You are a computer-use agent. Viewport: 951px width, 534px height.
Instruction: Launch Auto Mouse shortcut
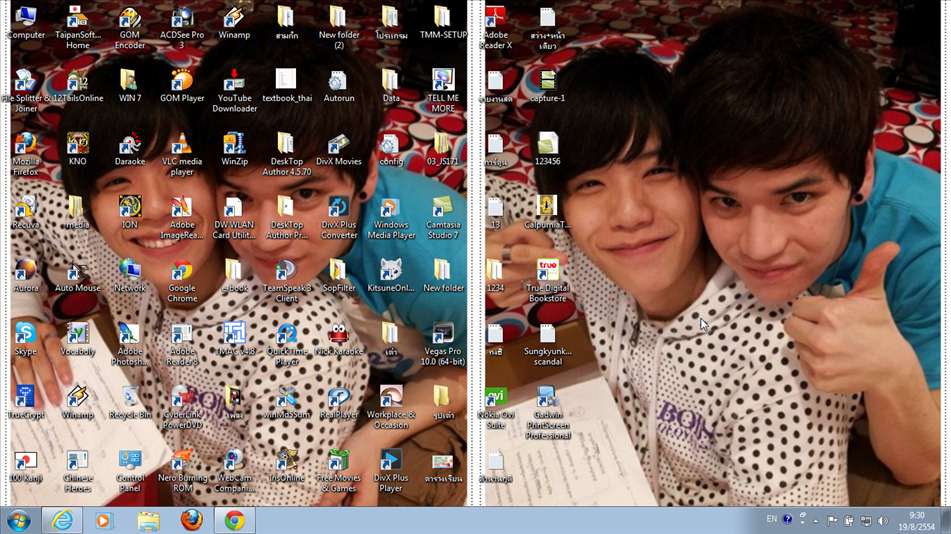click(78, 275)
